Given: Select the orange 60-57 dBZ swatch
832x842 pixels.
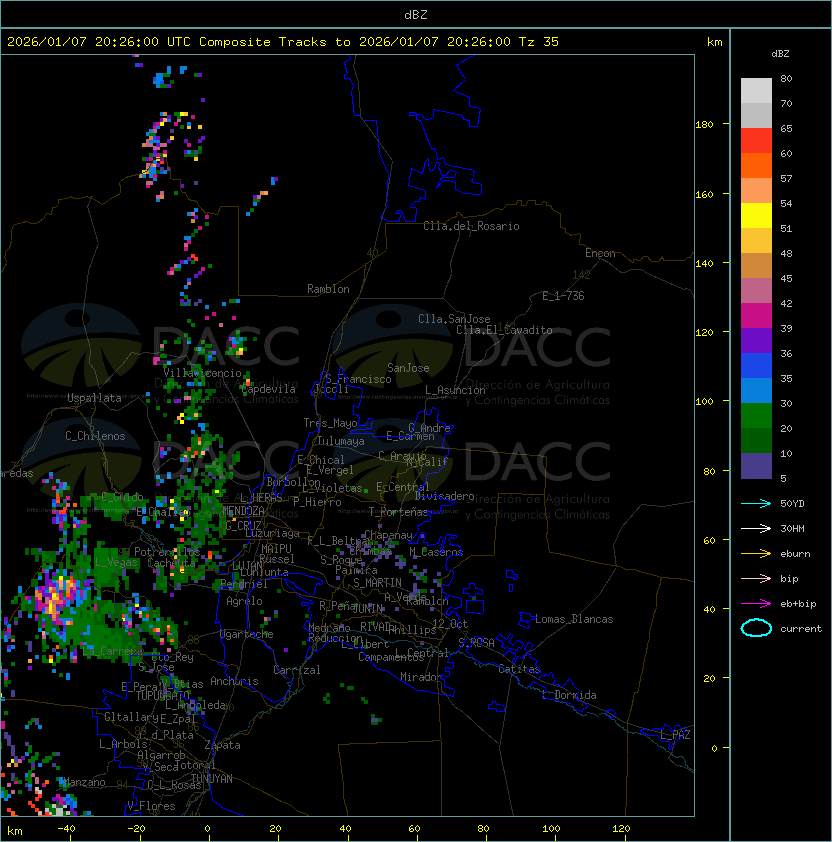Looking at the screenshot, I should [756, 165].
